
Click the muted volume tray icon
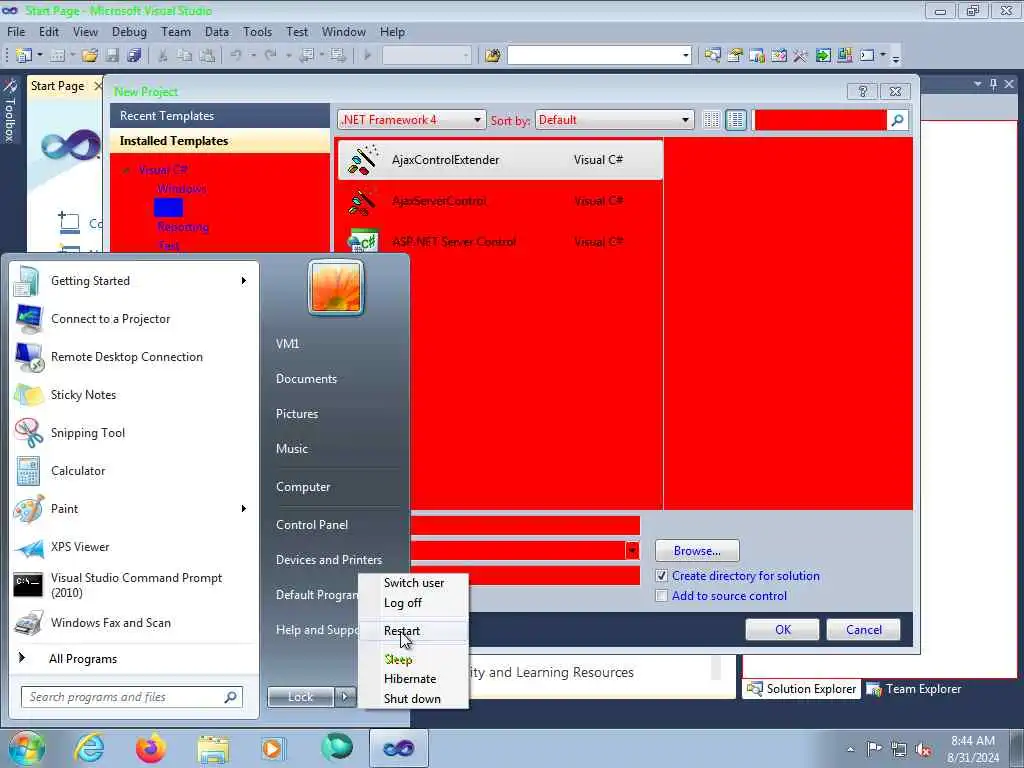pos(923,750)
